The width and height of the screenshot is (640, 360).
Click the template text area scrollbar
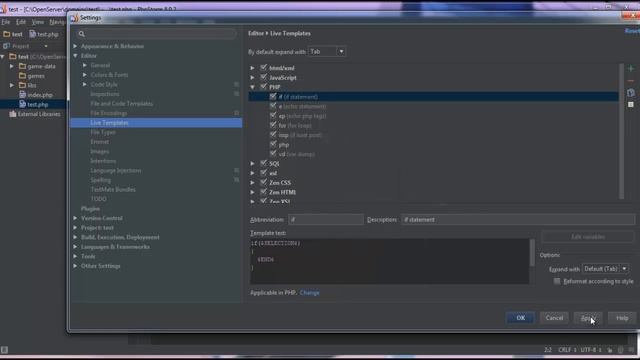[x=532, y=253]
